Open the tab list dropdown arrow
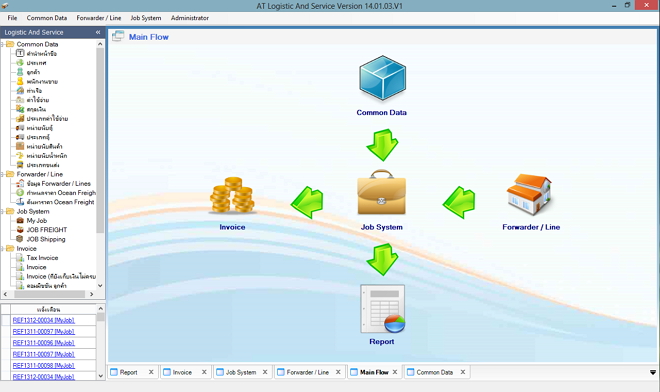This screenshot has height=392, width=660. (653, 372)
